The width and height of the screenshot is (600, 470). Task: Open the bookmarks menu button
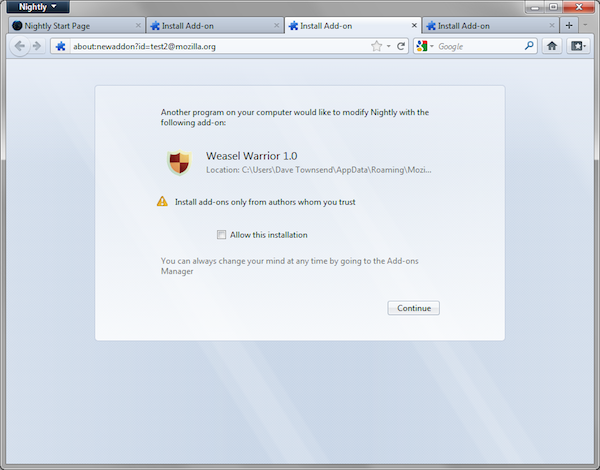pyautogui.click(x=578, y=46)
